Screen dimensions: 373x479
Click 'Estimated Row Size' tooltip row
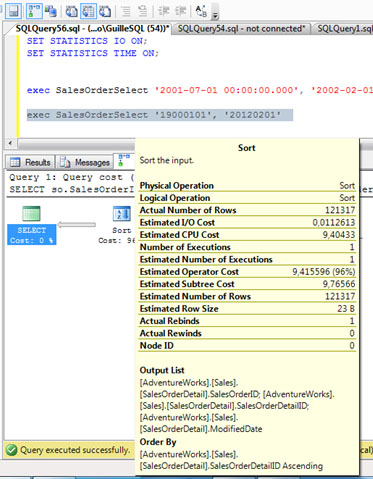pos(247,309)
